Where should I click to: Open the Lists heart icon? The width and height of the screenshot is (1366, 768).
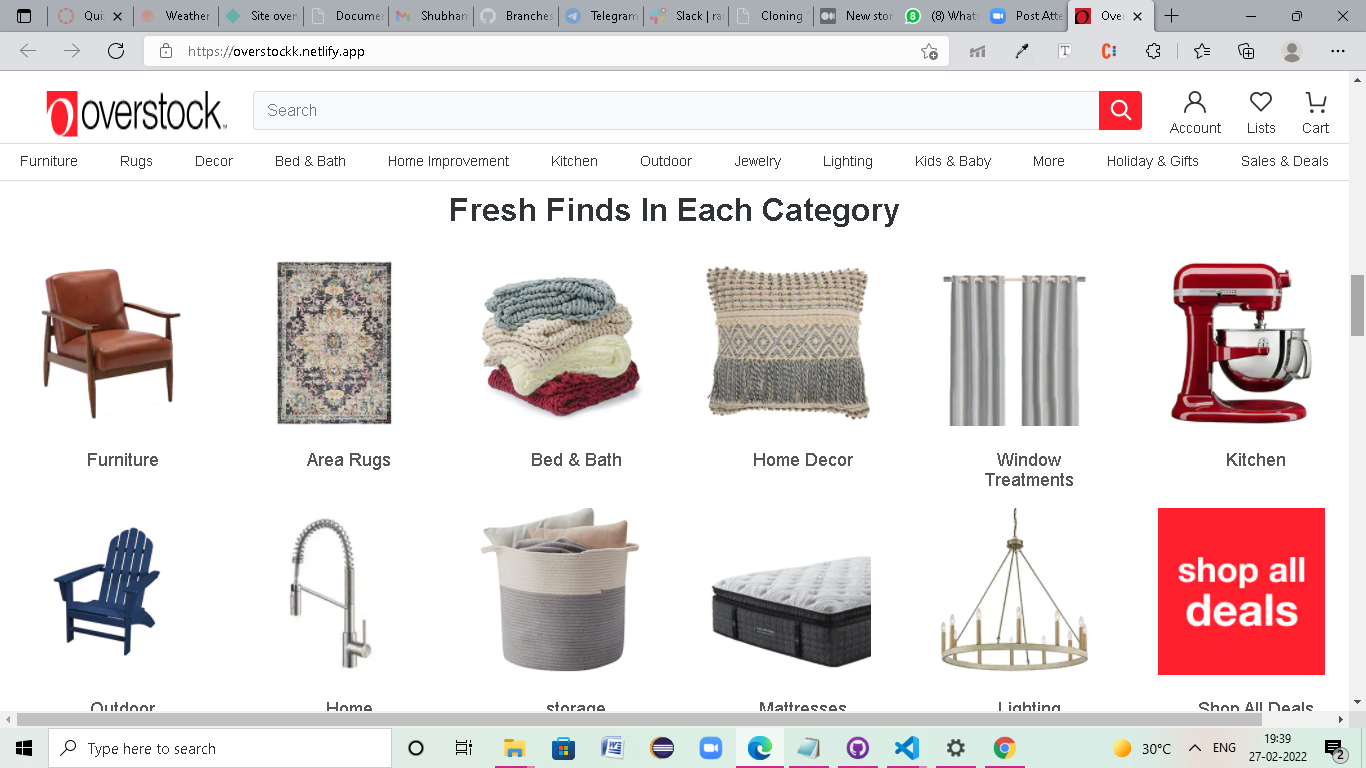tap(1261, 113)
